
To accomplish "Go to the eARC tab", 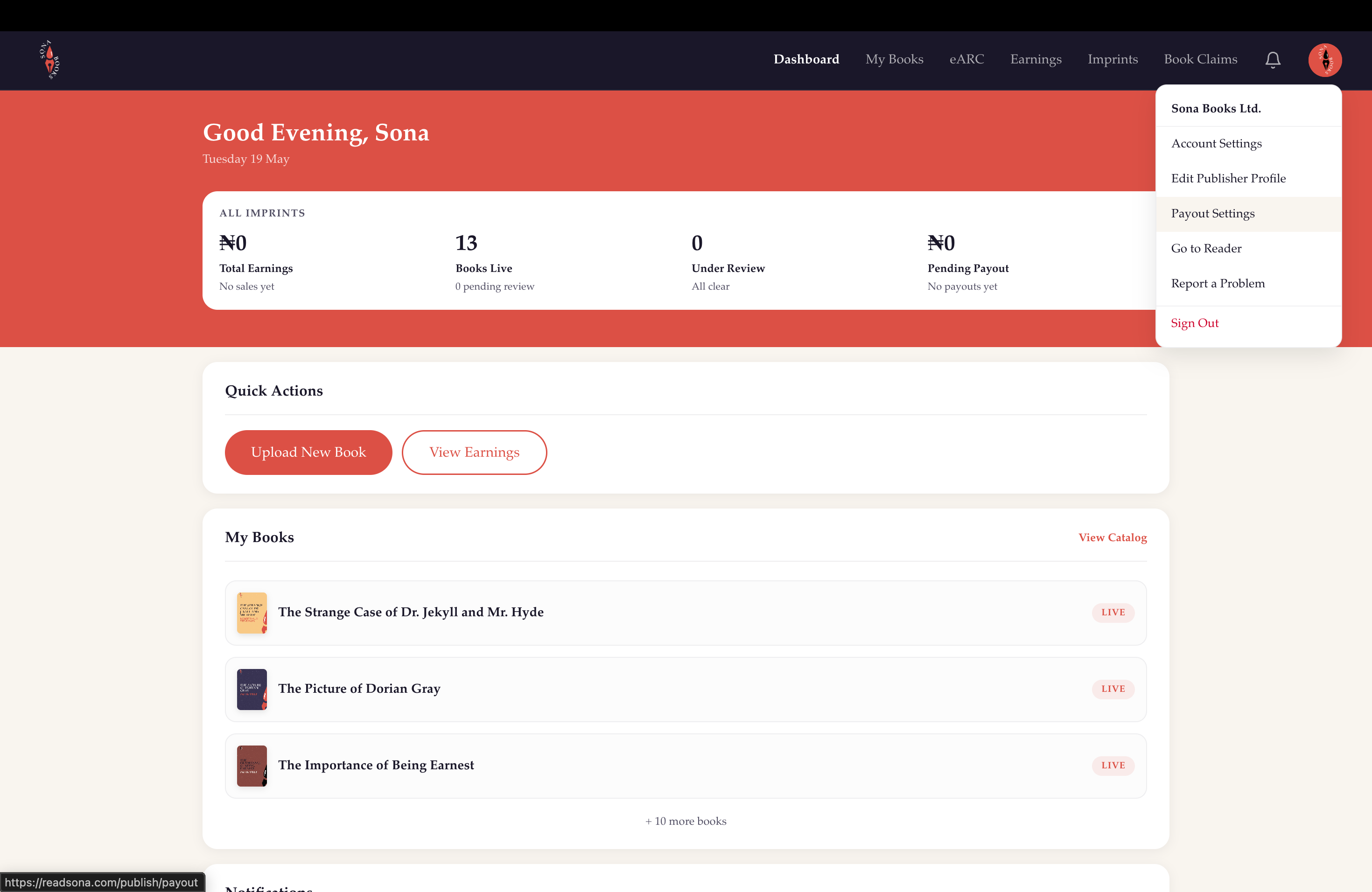I will [x=966, y=59].
